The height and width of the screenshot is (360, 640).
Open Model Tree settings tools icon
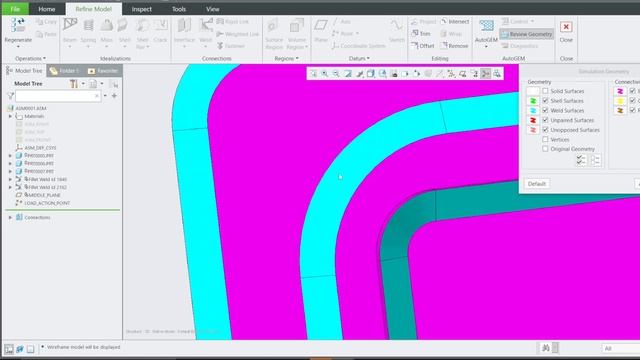click(73, 84)
